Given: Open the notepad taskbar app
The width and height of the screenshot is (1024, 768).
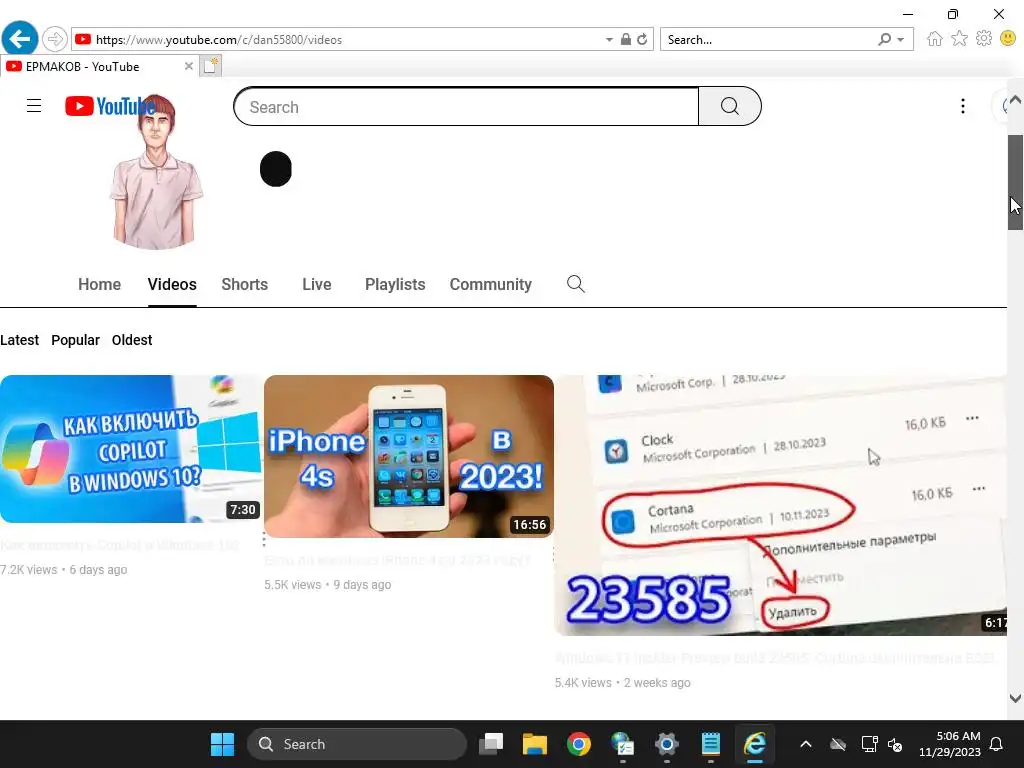Looking at the screenshot, I should coord(711,744).
